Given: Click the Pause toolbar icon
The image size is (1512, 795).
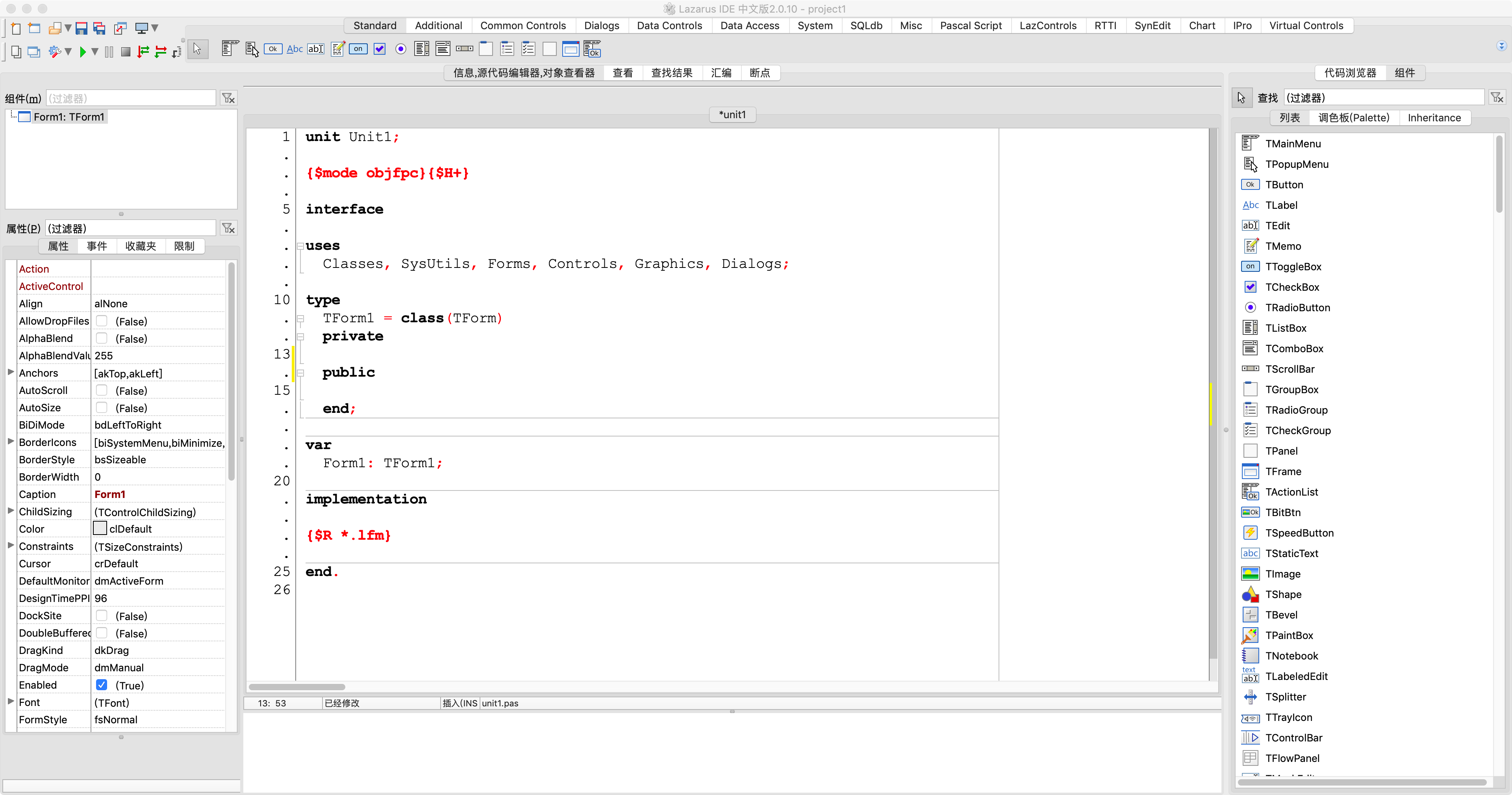Looking at the screenshot, I should [109, 52].
